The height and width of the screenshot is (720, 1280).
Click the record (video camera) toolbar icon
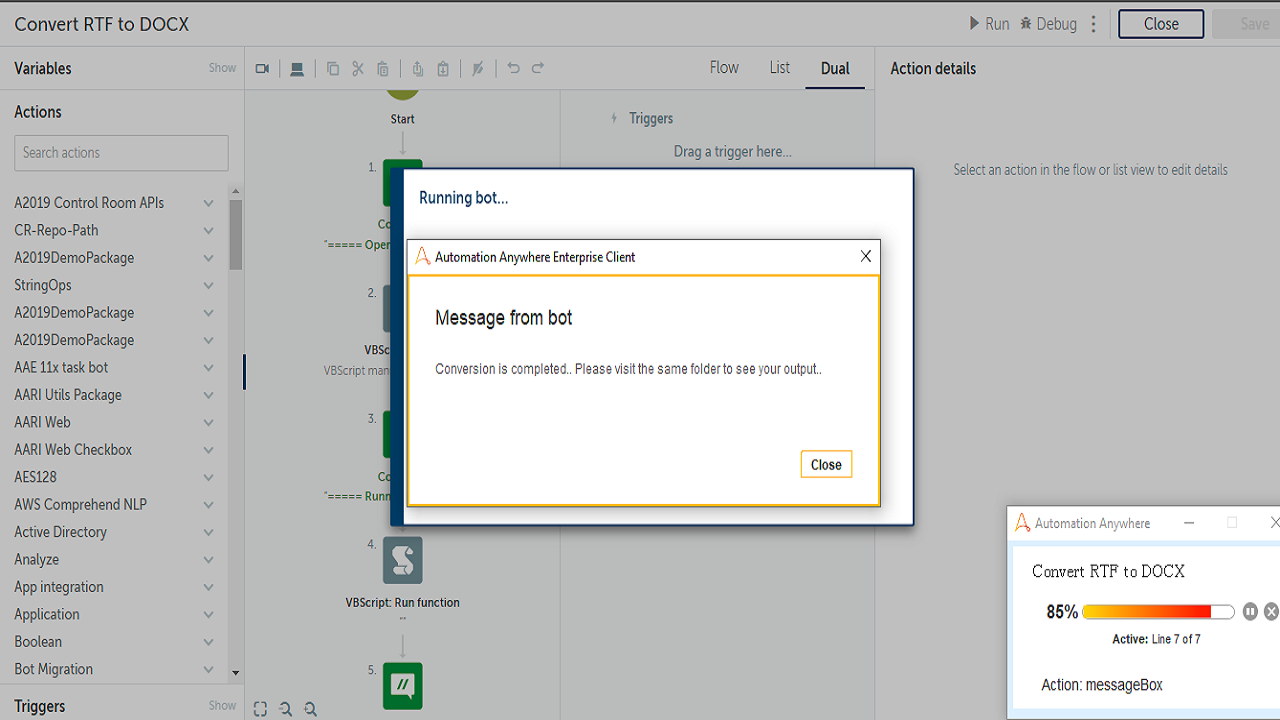tap(262, 69)
